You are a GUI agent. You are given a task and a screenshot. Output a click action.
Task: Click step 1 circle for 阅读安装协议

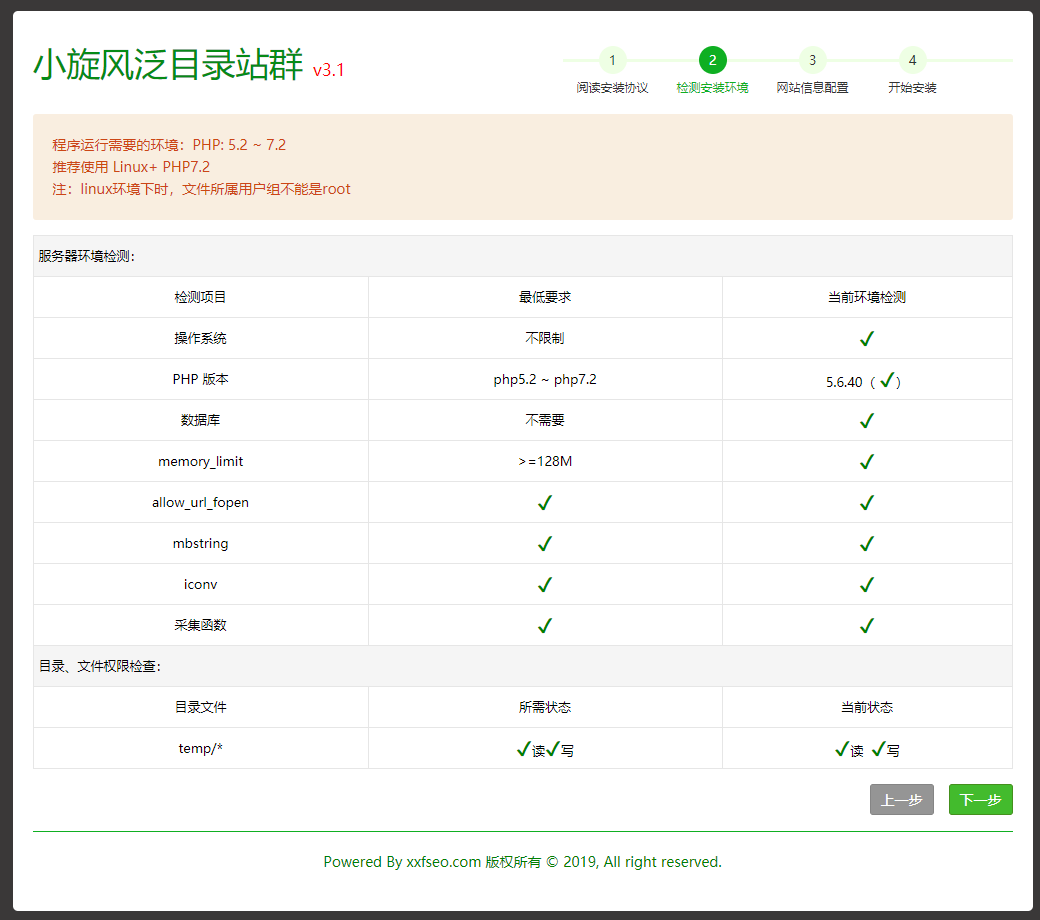pos(612,60)
